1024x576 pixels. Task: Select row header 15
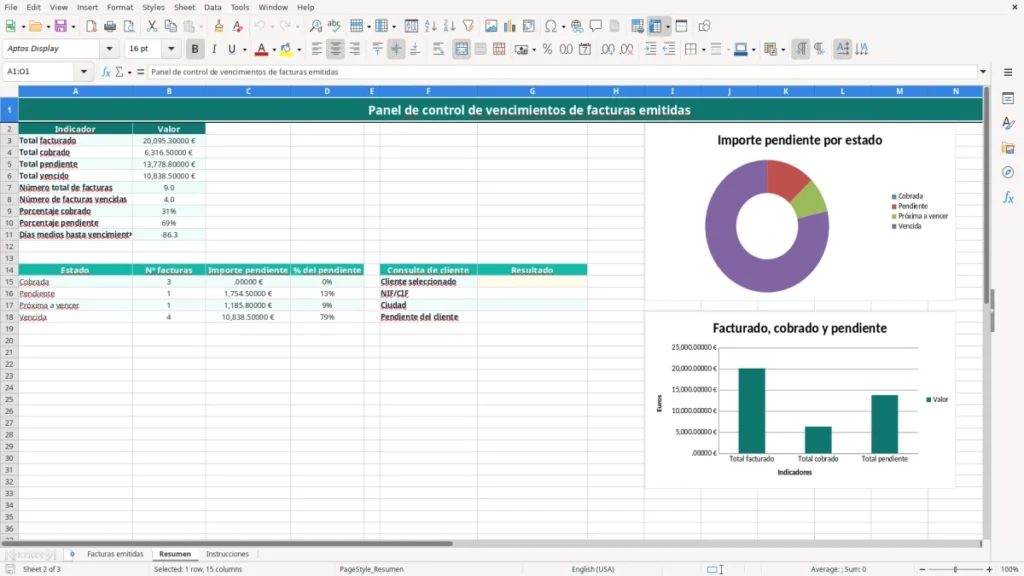coord(9,282)
